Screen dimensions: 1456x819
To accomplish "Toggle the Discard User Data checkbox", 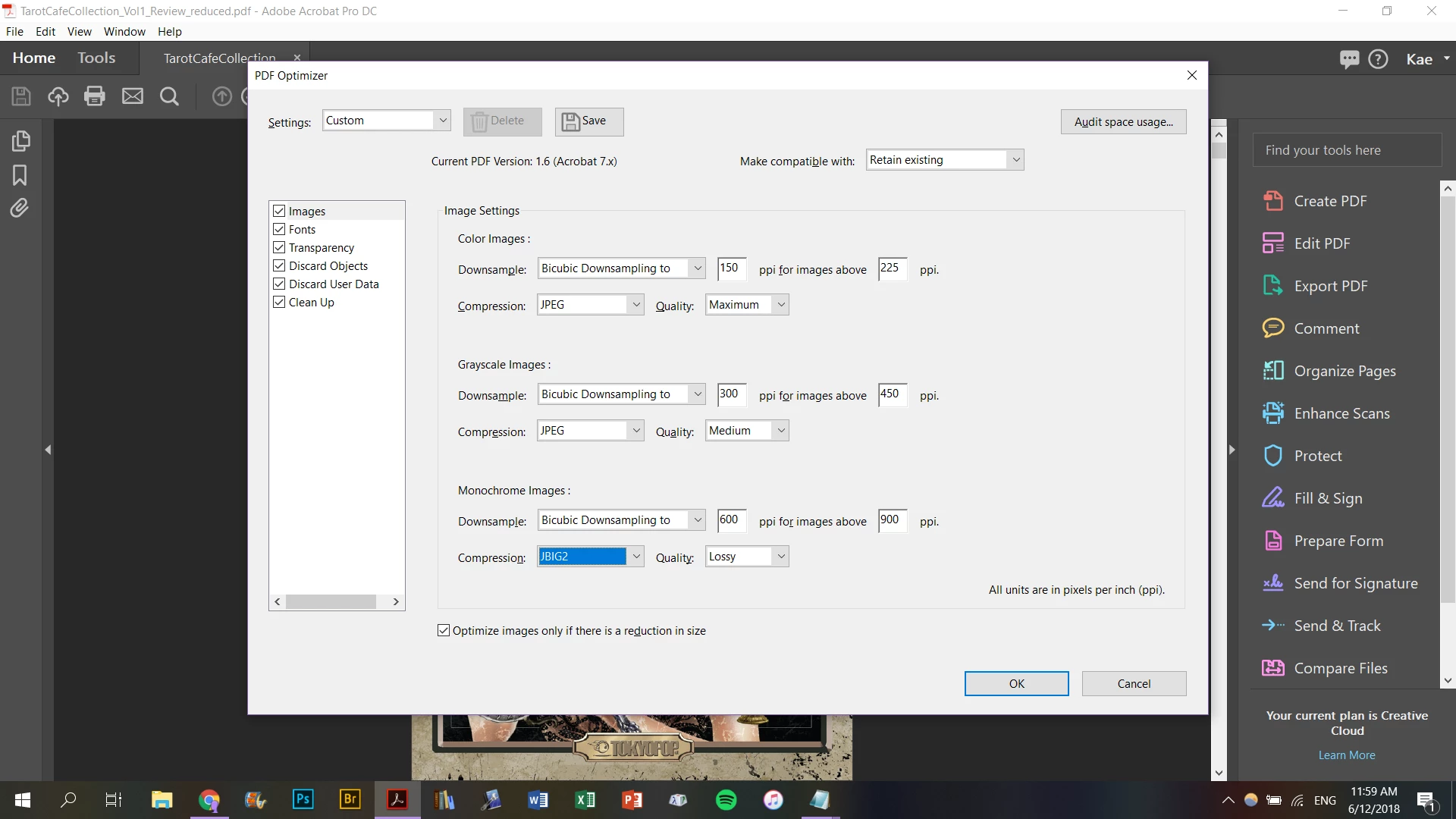I will [x=279, y=284].
